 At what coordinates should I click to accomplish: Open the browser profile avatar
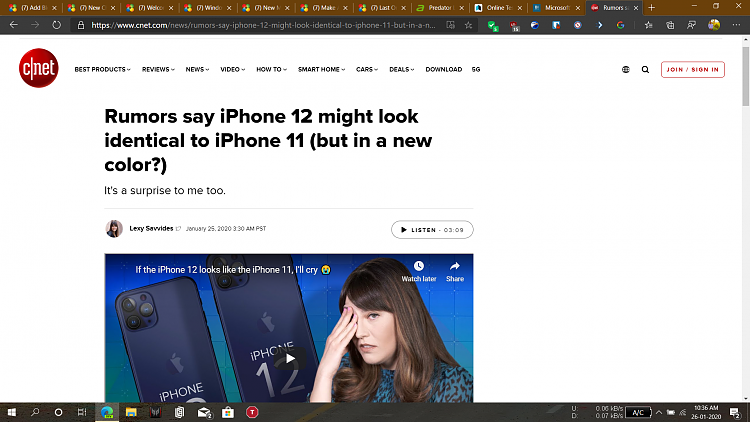[714, 25]
